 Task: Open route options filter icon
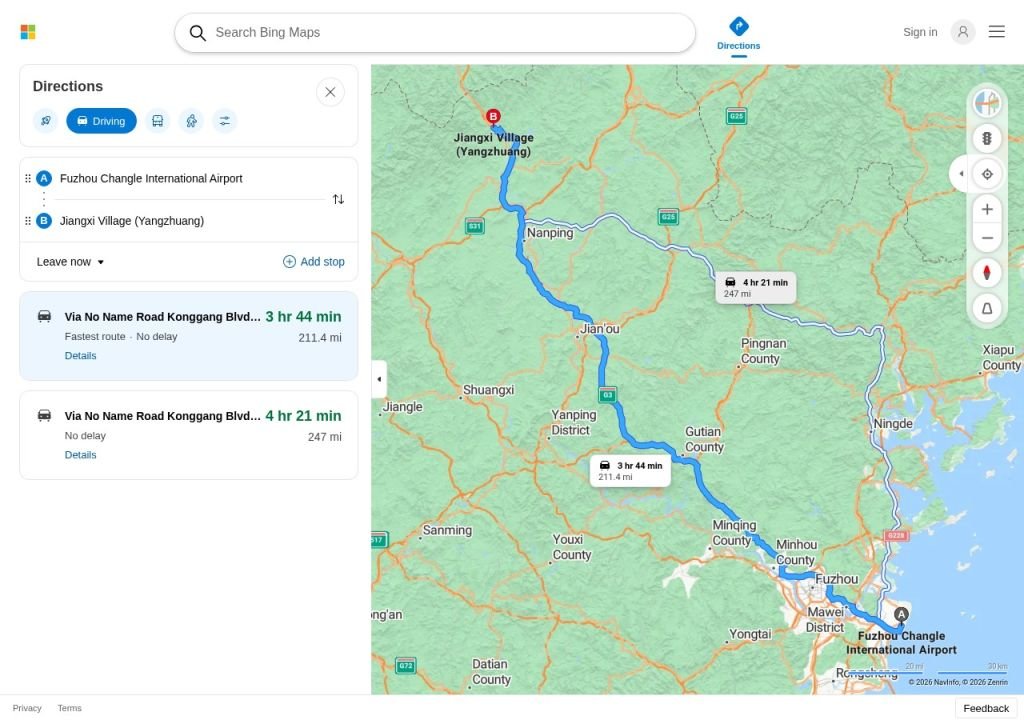click(x=225, y=121)
